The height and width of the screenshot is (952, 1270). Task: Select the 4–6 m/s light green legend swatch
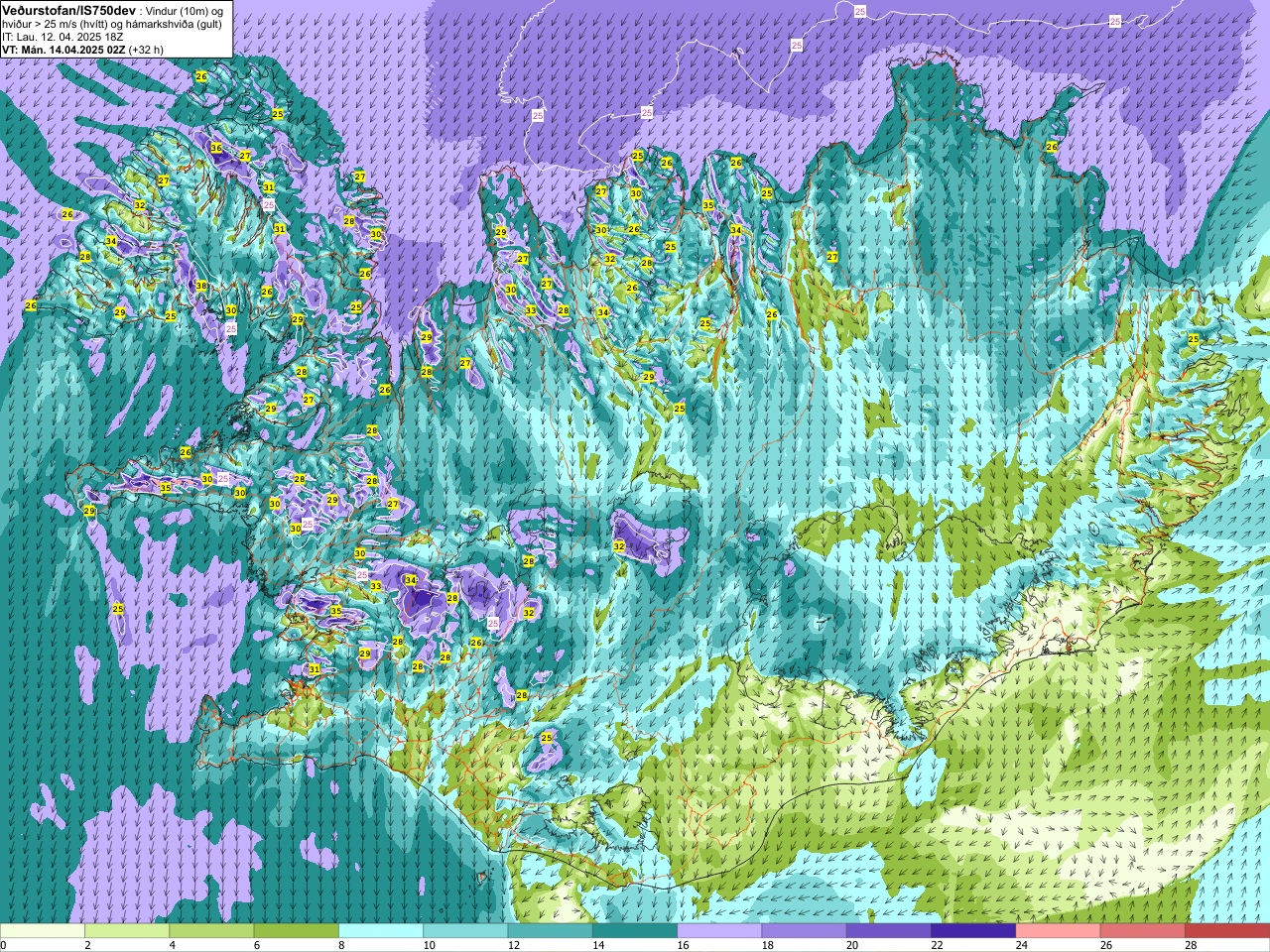coord(211,931)
